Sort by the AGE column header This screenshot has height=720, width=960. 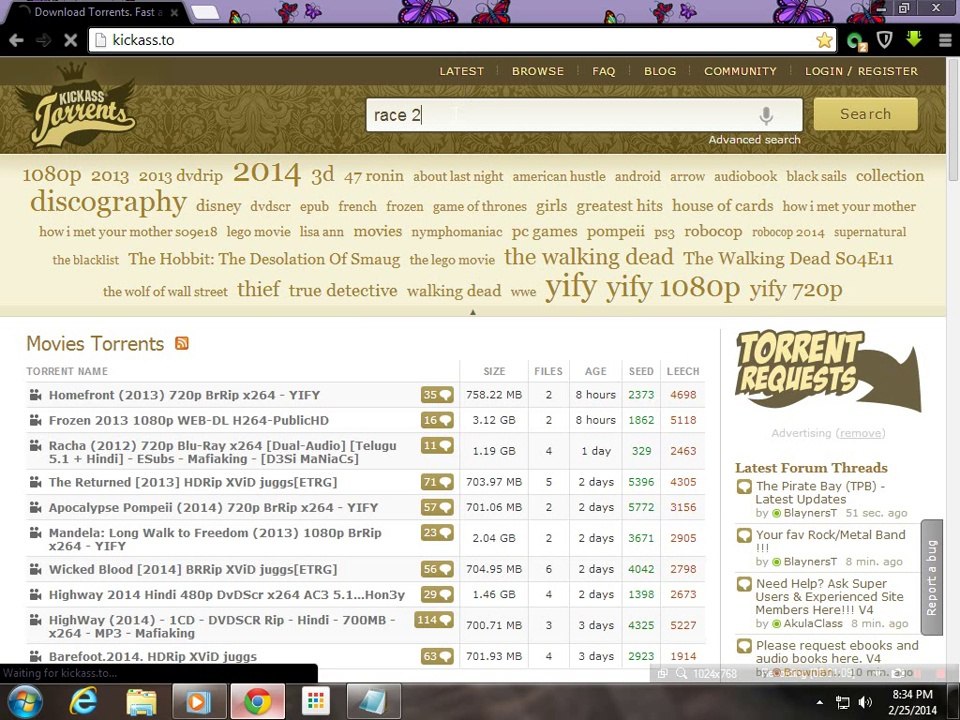click(595, 371)
